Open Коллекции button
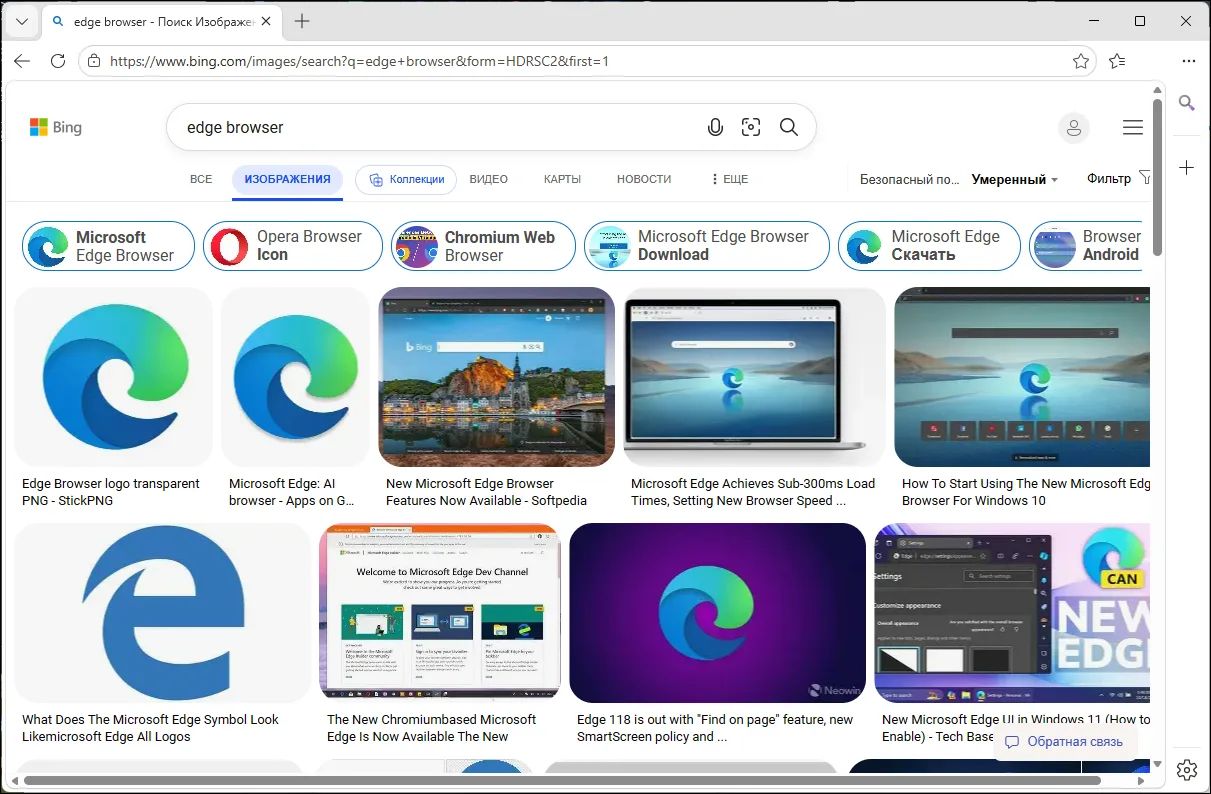Screen dimensions: 1211x794 coord(406,179)
